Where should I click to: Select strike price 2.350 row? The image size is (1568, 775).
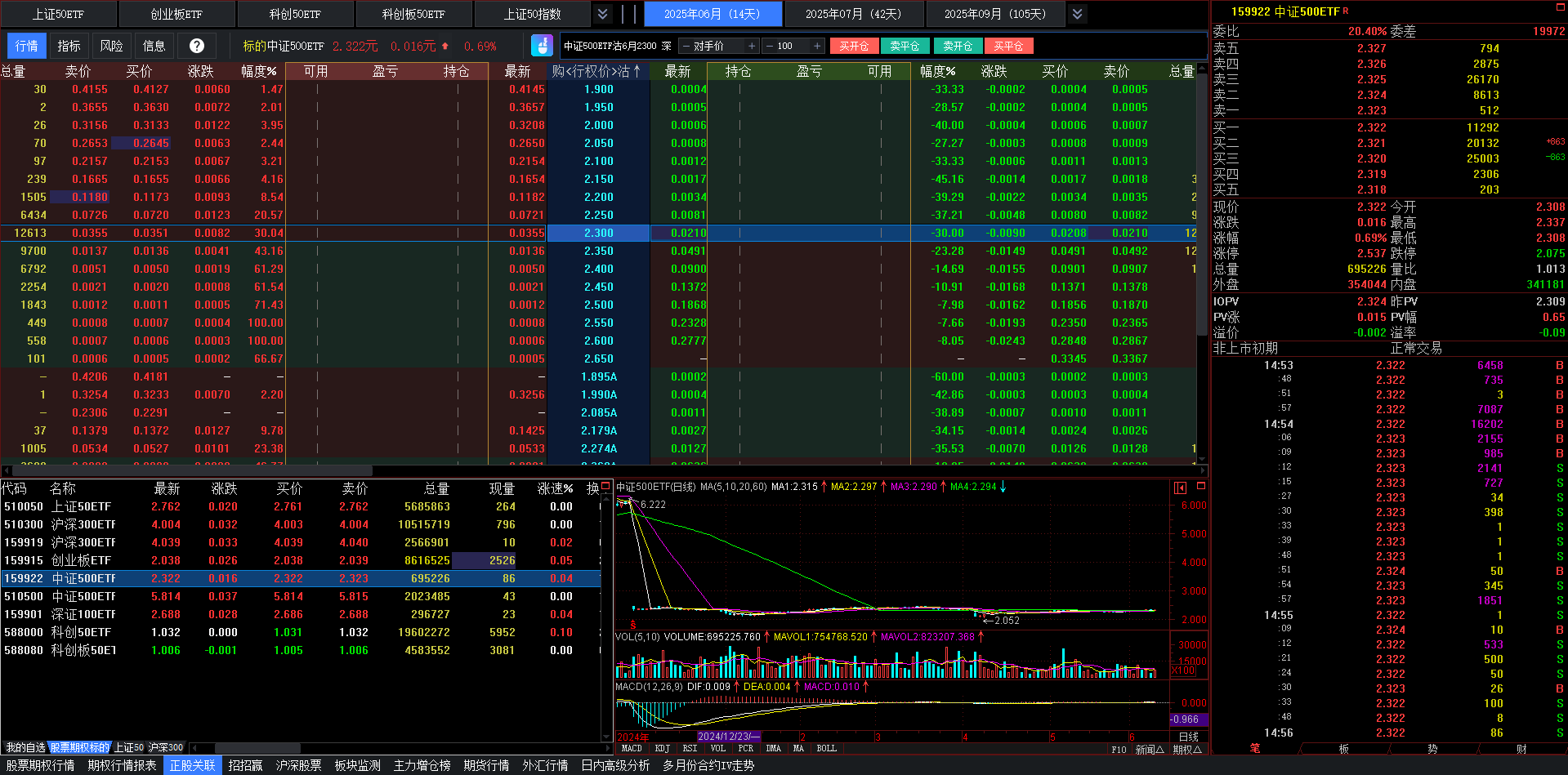pyautogui.click(x=598, y=251)
